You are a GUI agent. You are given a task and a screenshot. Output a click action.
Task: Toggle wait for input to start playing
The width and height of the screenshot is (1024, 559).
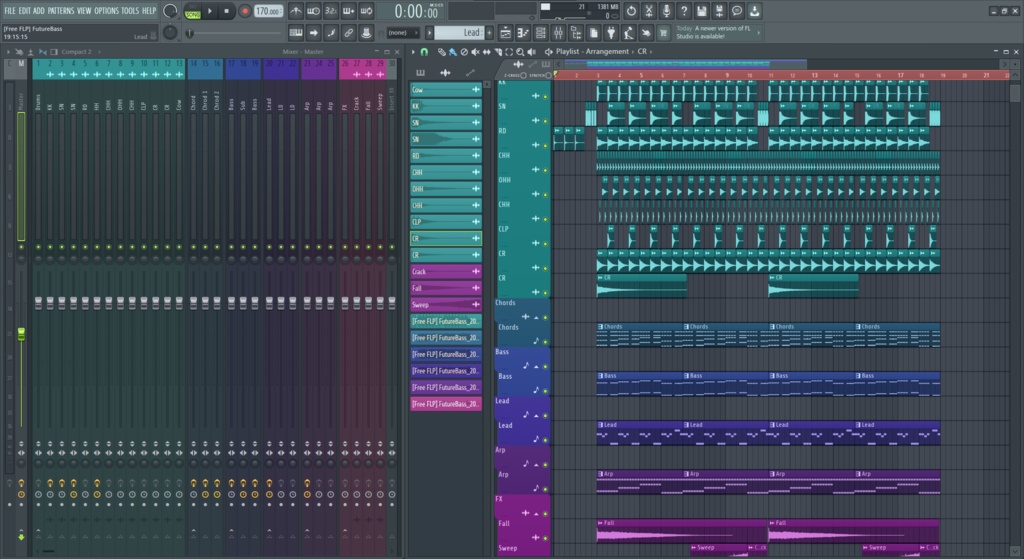click(313, 11)
